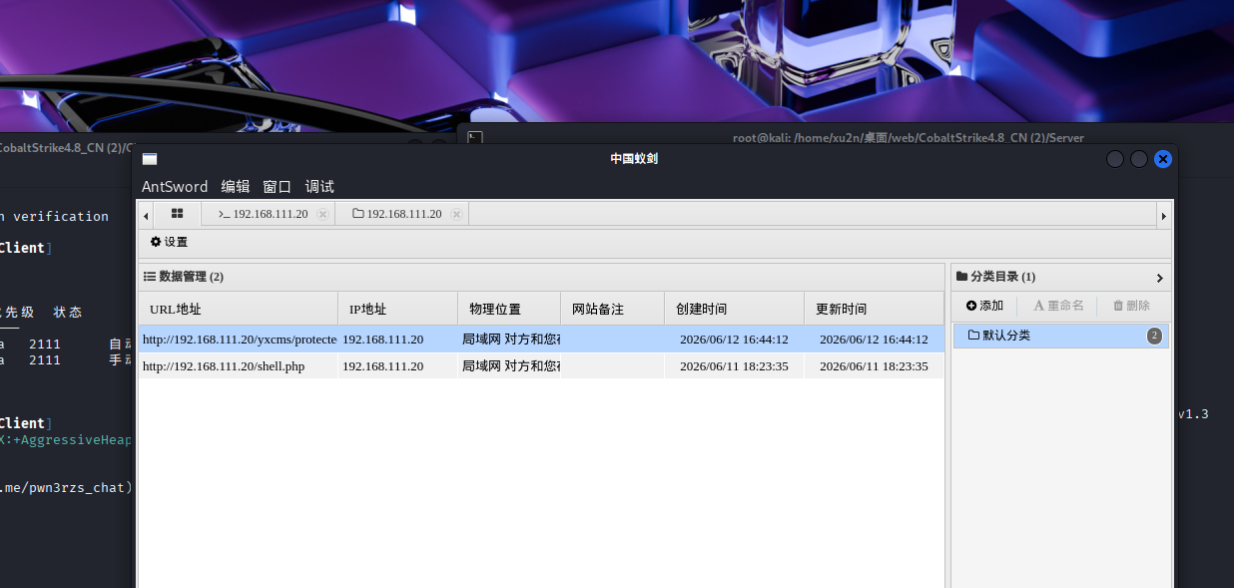Open the 编辑 menu
Image resolution: width=1234 pixels, height=588 pixels.
click(235, 187)
